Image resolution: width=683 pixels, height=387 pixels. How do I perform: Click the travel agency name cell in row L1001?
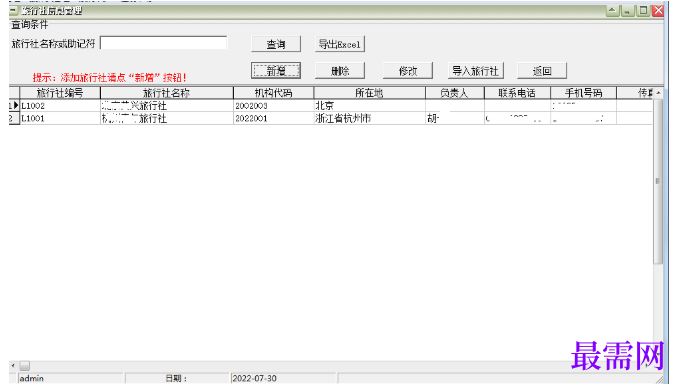pyautogui.click(x=167, y=118)
